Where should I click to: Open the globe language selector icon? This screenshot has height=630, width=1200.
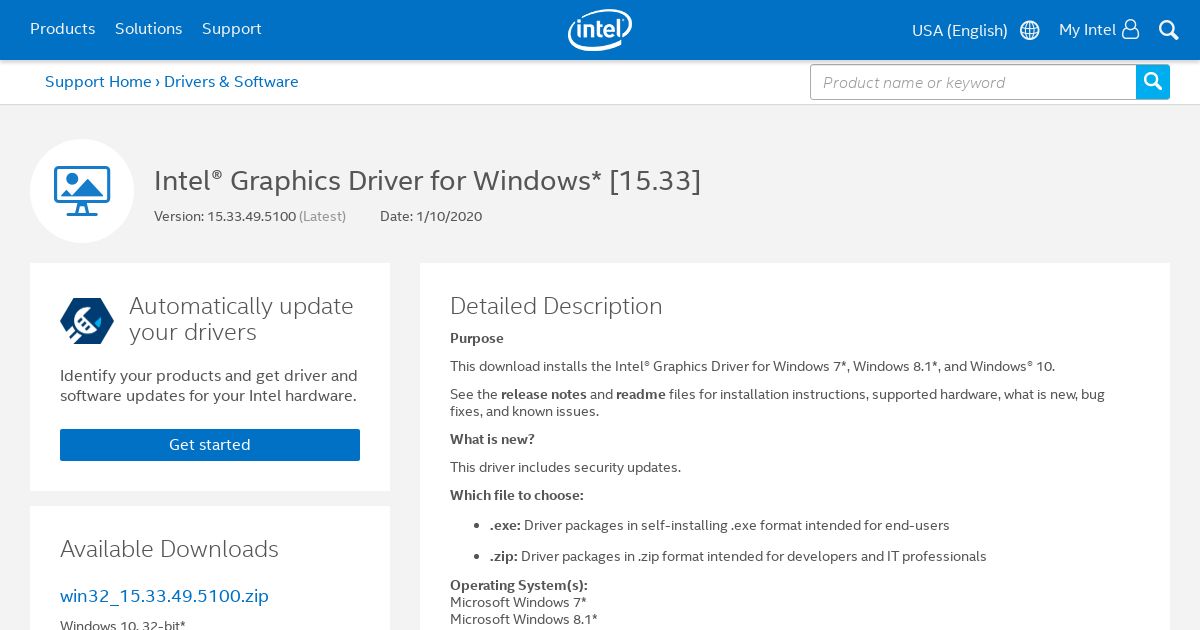[1029, 30]
